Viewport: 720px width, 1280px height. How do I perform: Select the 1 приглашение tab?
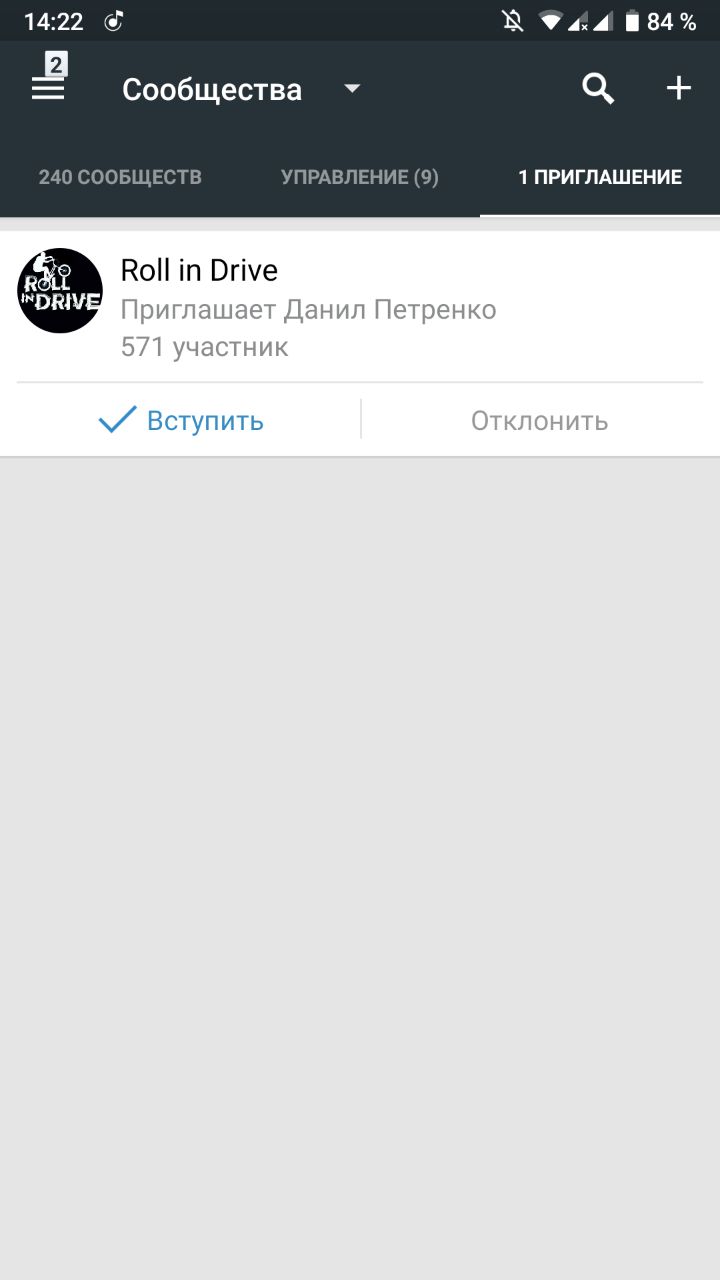pos(600,177)
